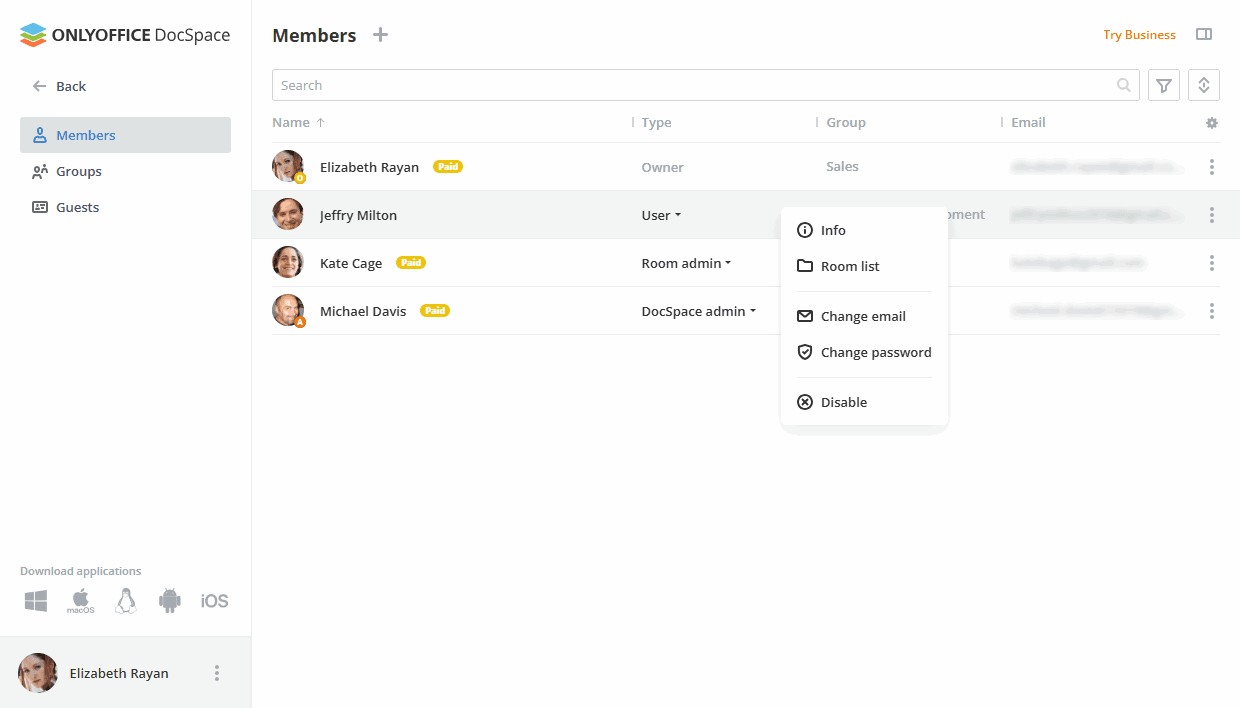
Task: Click the Android download application icon
Action: click(169, 600)
